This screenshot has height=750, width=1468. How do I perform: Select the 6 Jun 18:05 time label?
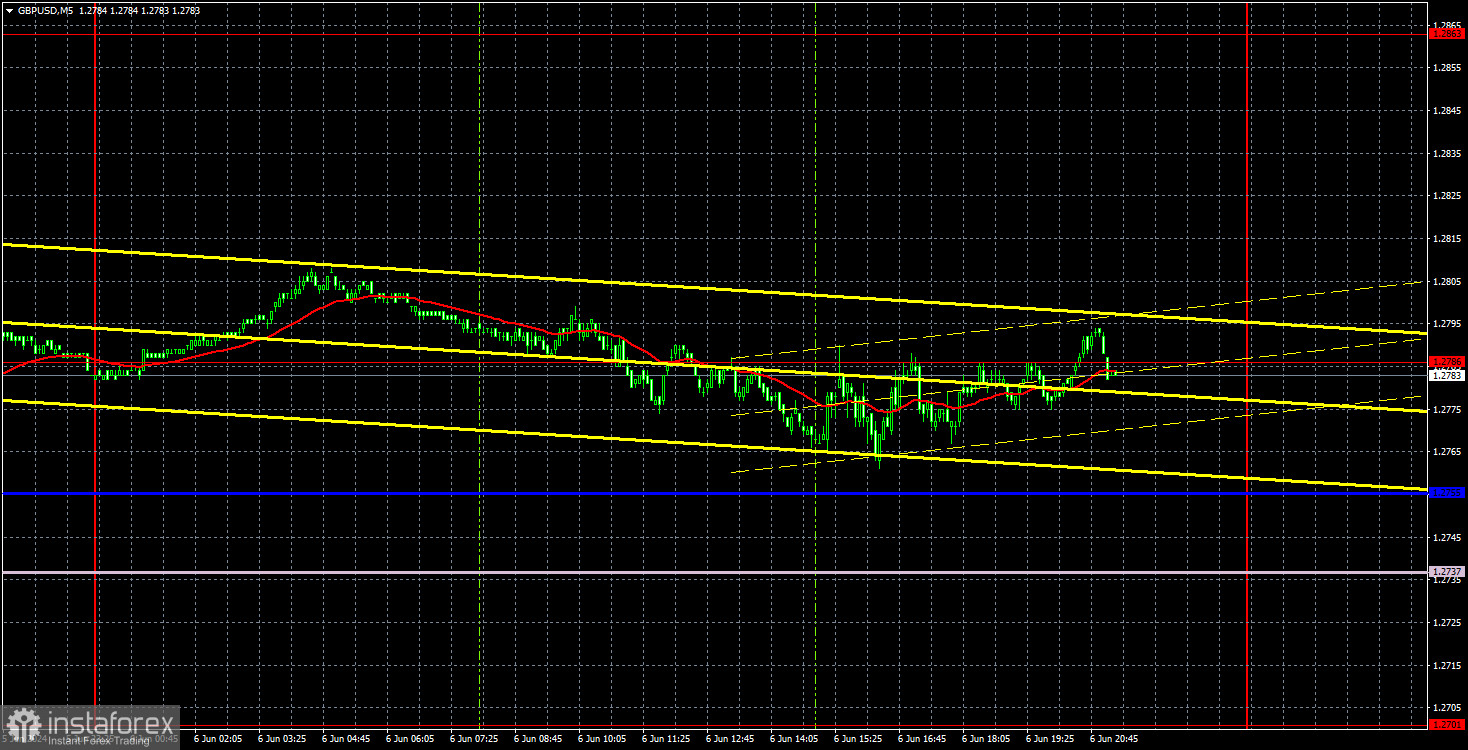[986, 740]
